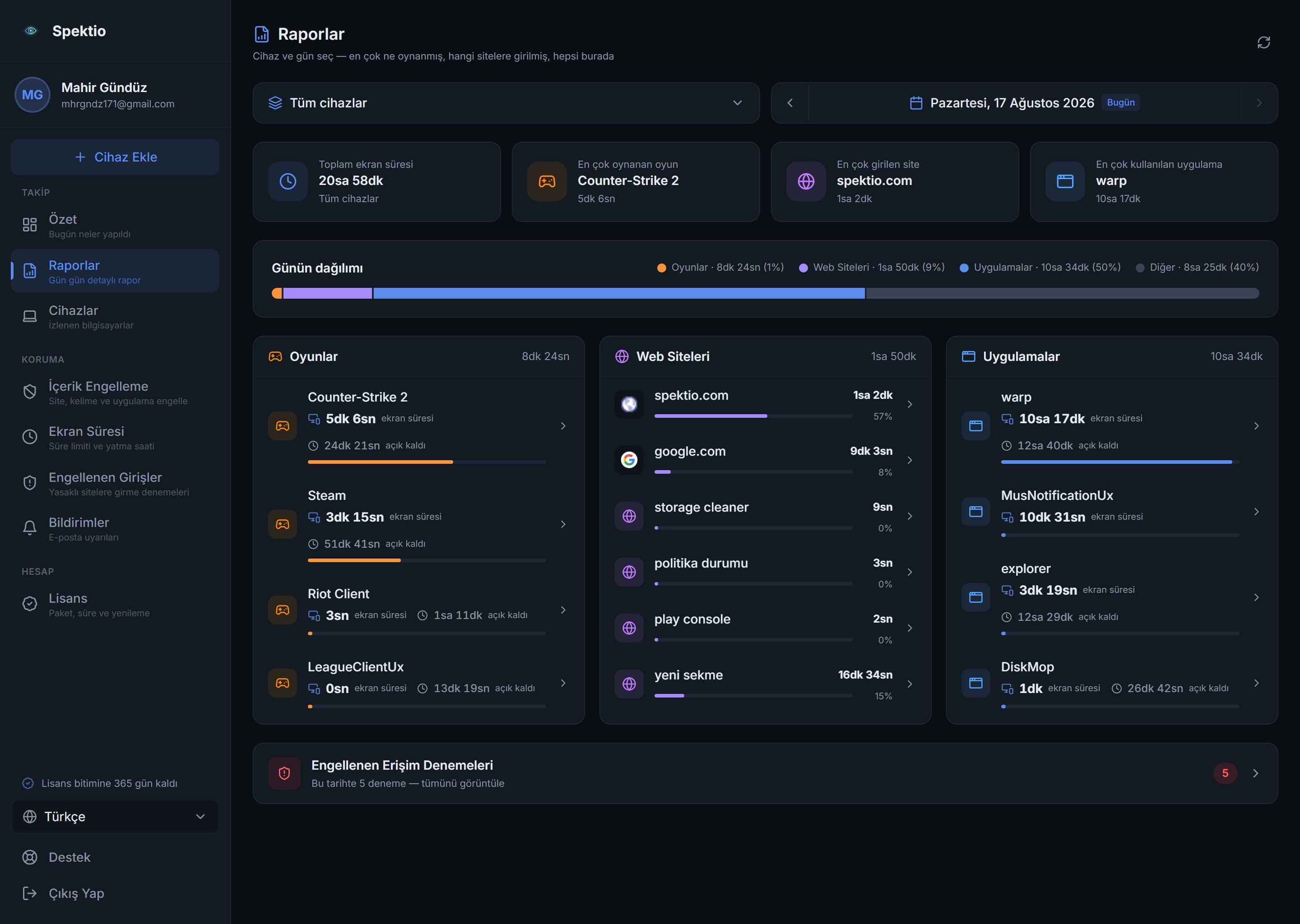Click the Cihaz Ekle button
Image resolution: width=1300 pixels, height=924 pixels.
[115, 157]
